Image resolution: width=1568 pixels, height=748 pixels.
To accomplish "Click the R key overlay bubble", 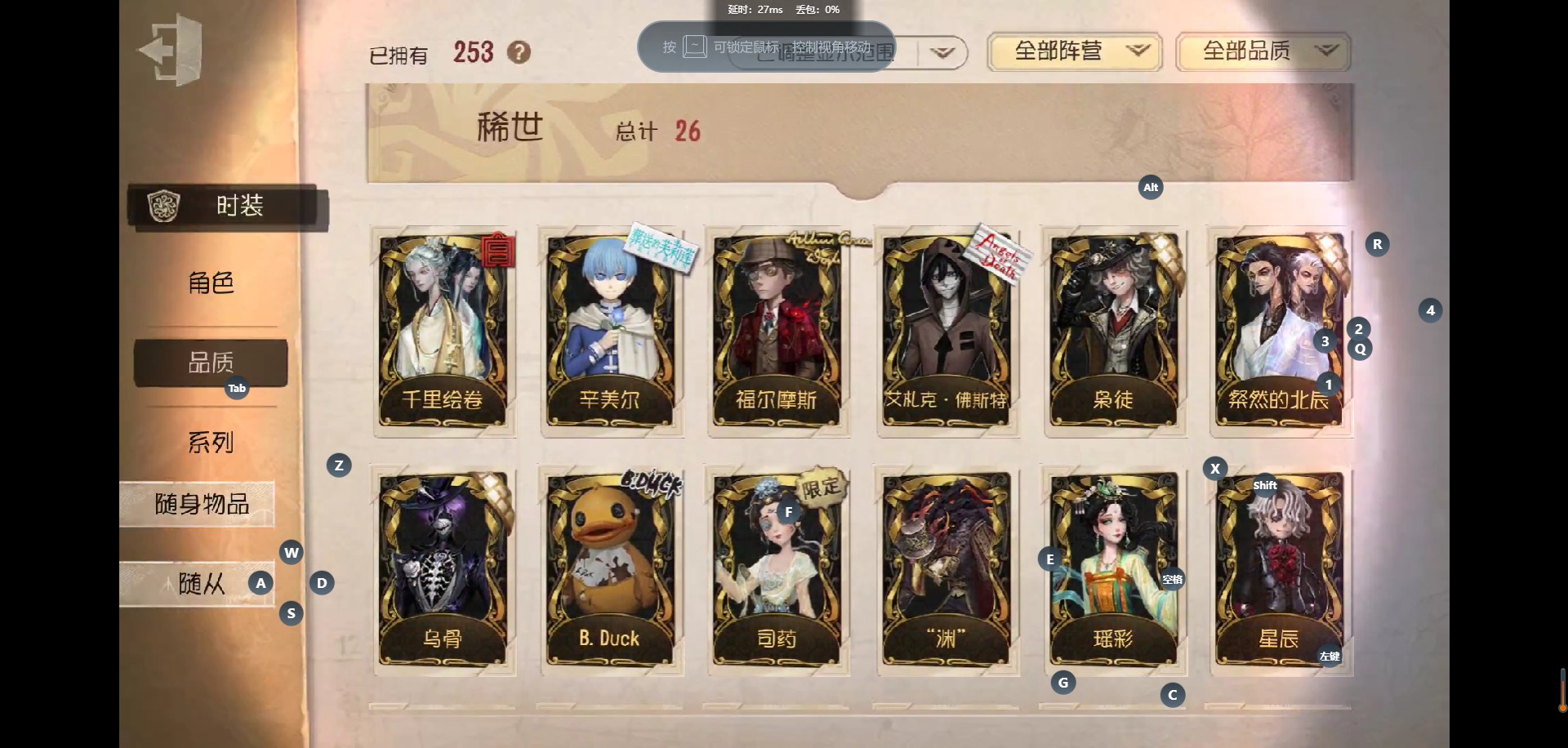I will [1377, 244].
